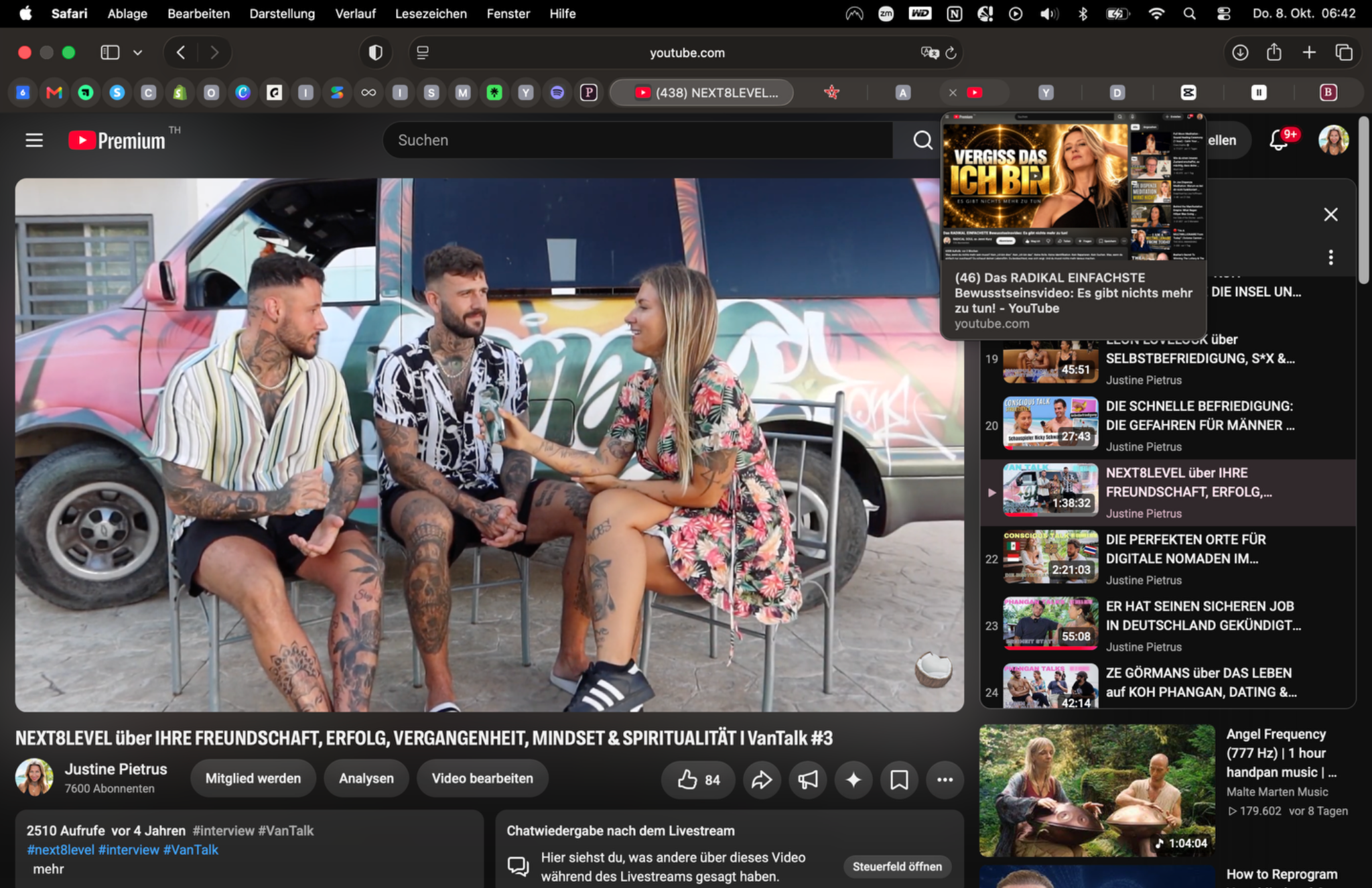Click the YouTube search magnifier button
The image size is (1372, 888).
tap(922, 140)
